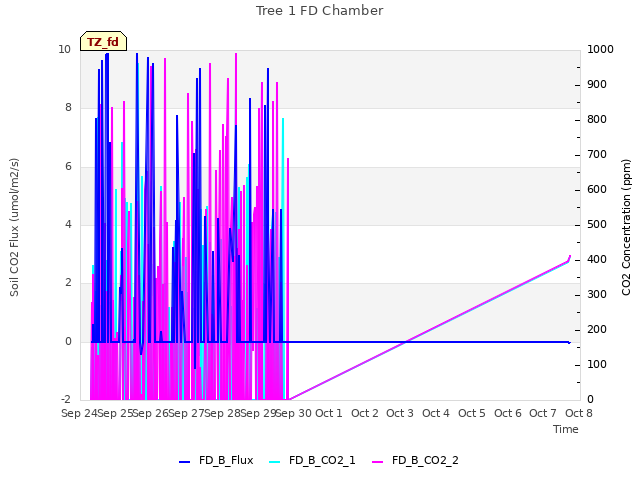Viewport: 640px width, 480px height.
Task: Click the left axis value 6
Action: tap(68, 166)
